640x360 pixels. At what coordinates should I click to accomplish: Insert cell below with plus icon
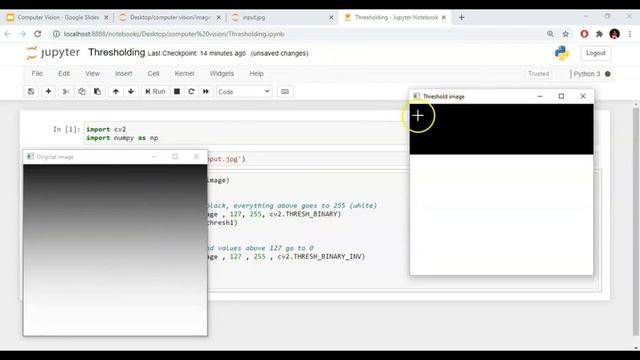pos(48,91)
